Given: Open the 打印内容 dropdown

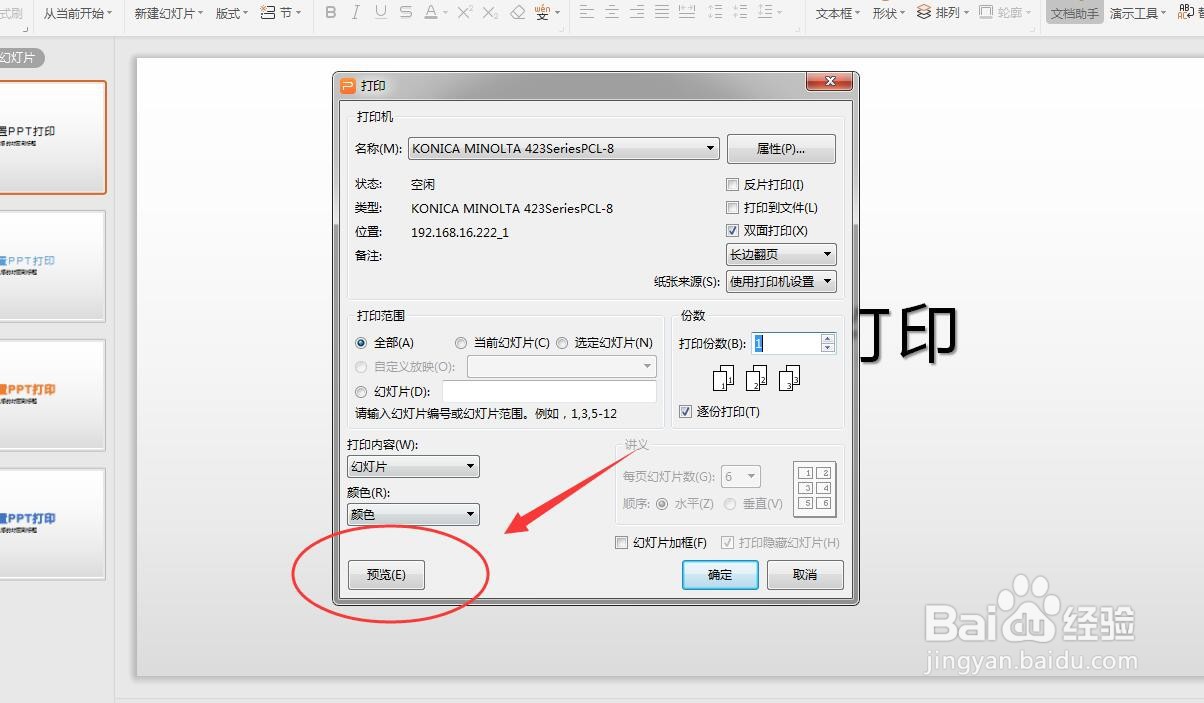Looking at the screenshot, I should tap(413, 467).
